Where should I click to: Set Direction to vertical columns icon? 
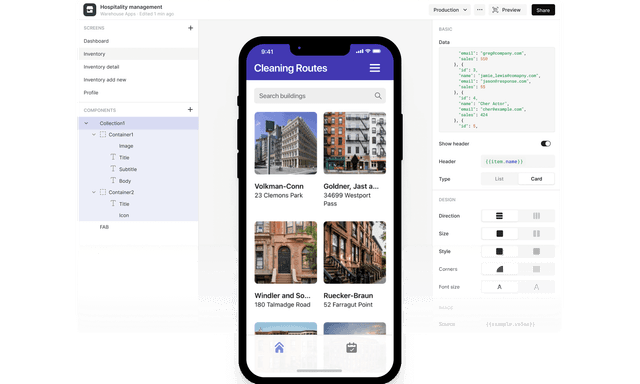[536, 216]
